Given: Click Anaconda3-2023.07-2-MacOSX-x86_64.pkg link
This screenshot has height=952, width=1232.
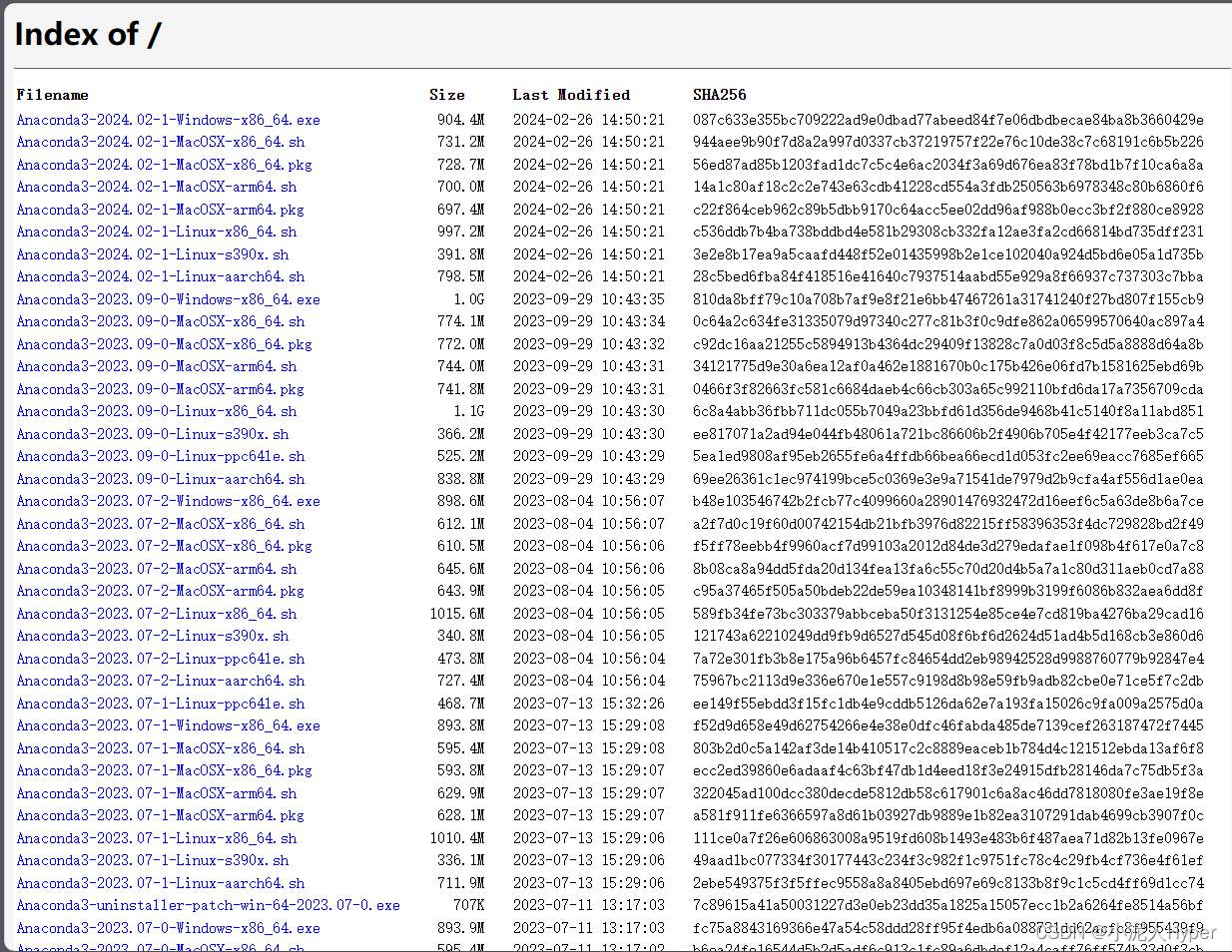Looking at the screenshot, I should pyautogui.click(x=164, y=546).
